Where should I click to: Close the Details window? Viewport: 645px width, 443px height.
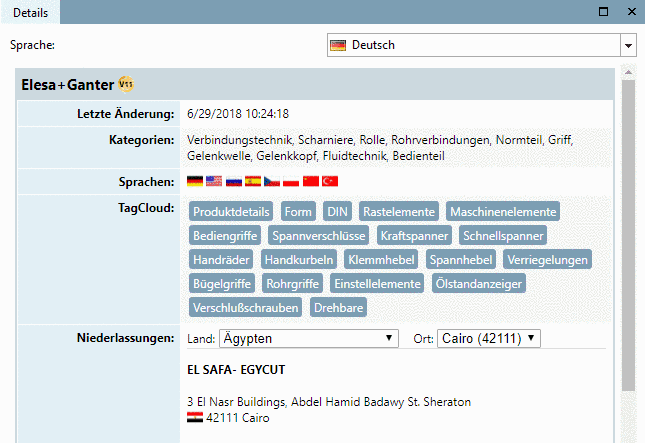pos(632,12)
